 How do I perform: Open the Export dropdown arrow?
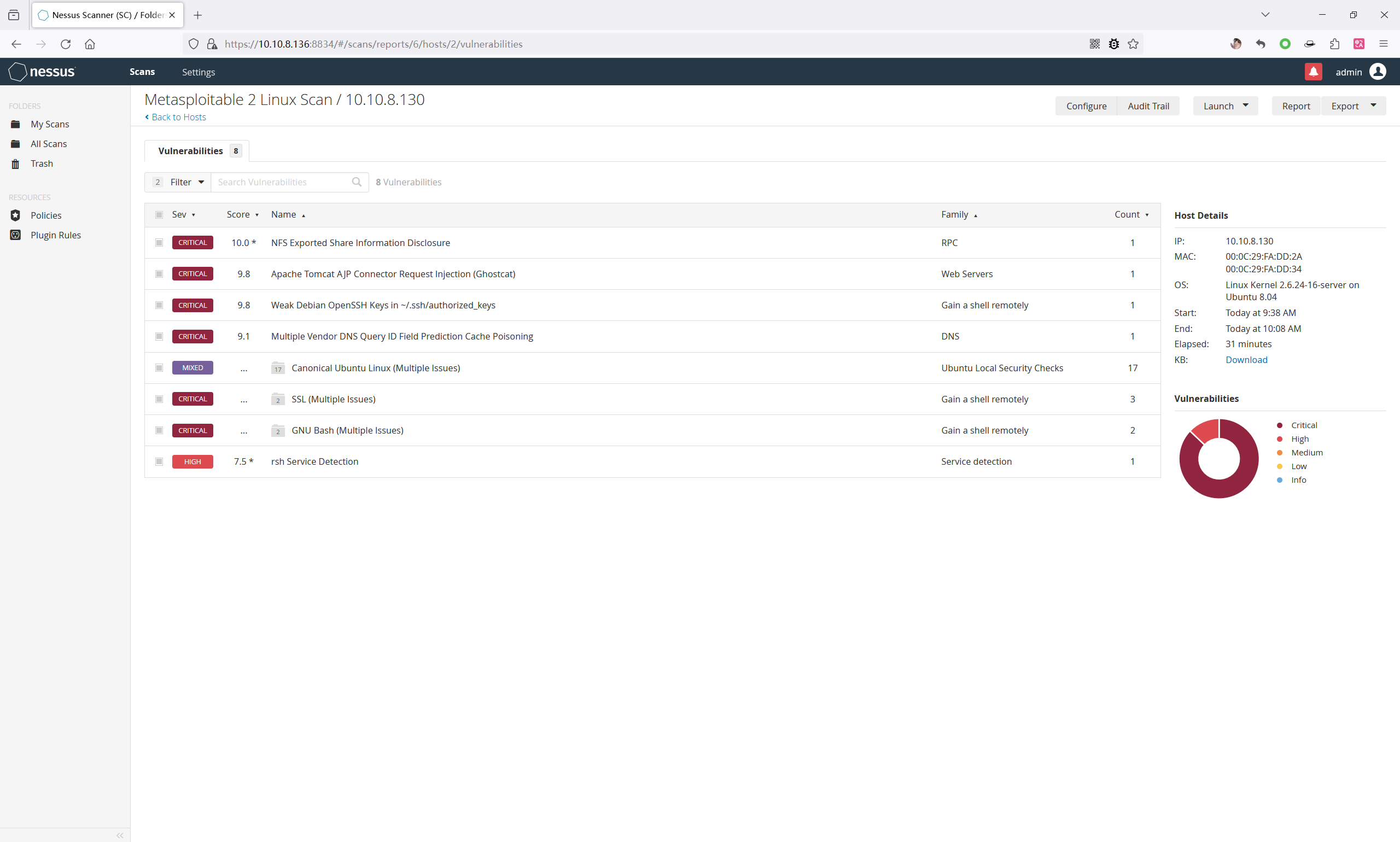pyautogui.click(x=1373, y=106)
